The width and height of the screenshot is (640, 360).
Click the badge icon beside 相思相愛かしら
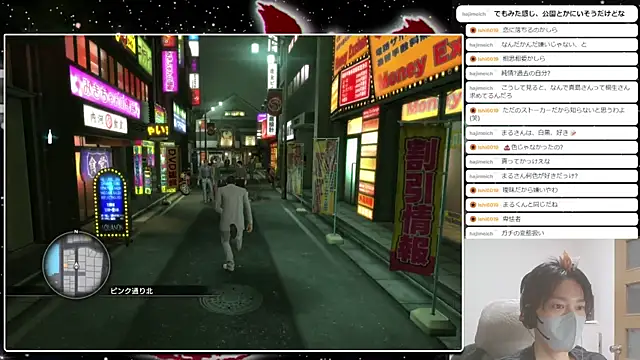473,59
